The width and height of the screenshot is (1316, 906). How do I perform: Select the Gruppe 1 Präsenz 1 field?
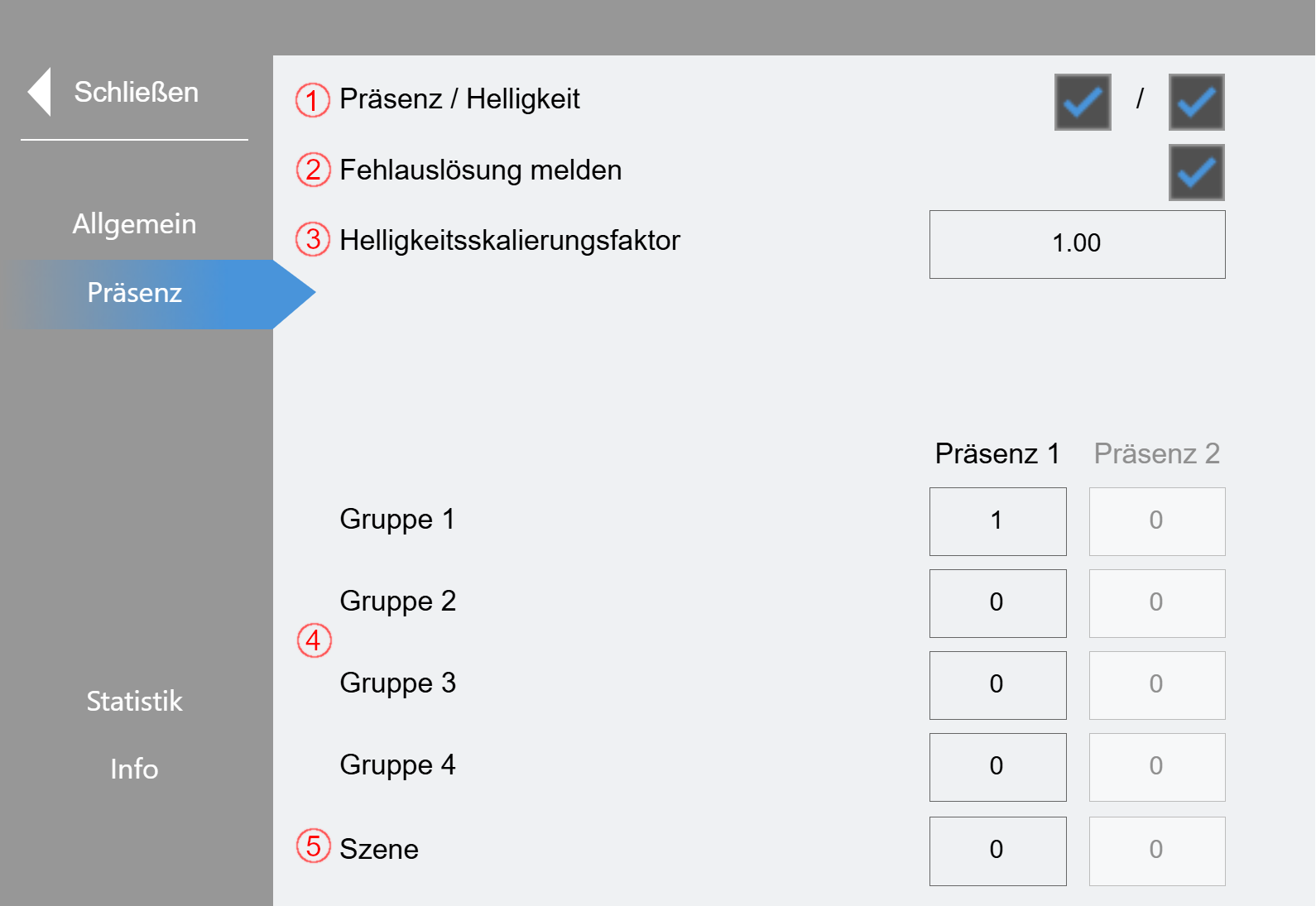point(997,521)
